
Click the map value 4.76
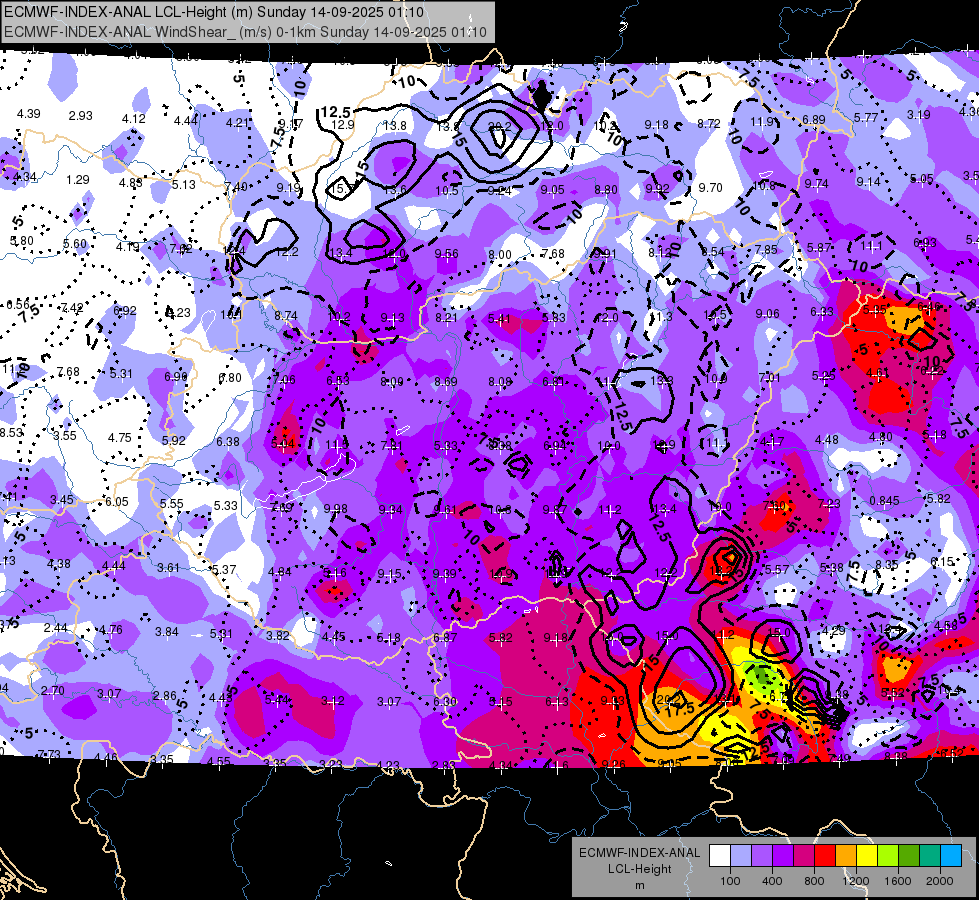point(111,630)
